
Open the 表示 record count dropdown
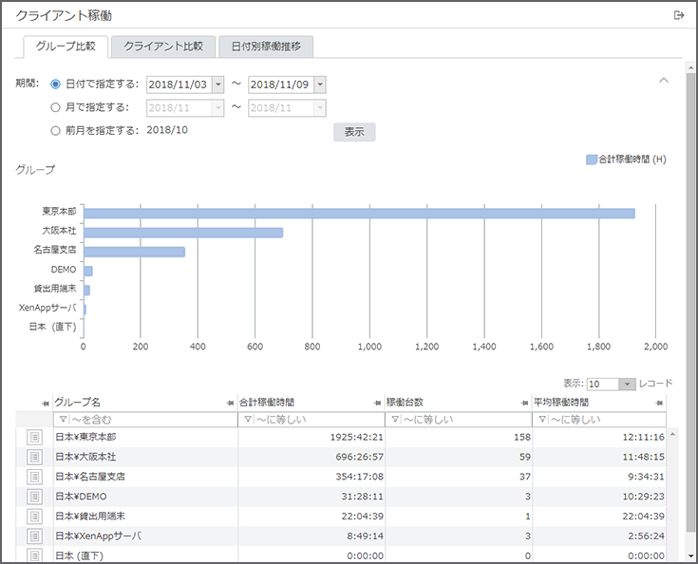click(x=627, y=384)
